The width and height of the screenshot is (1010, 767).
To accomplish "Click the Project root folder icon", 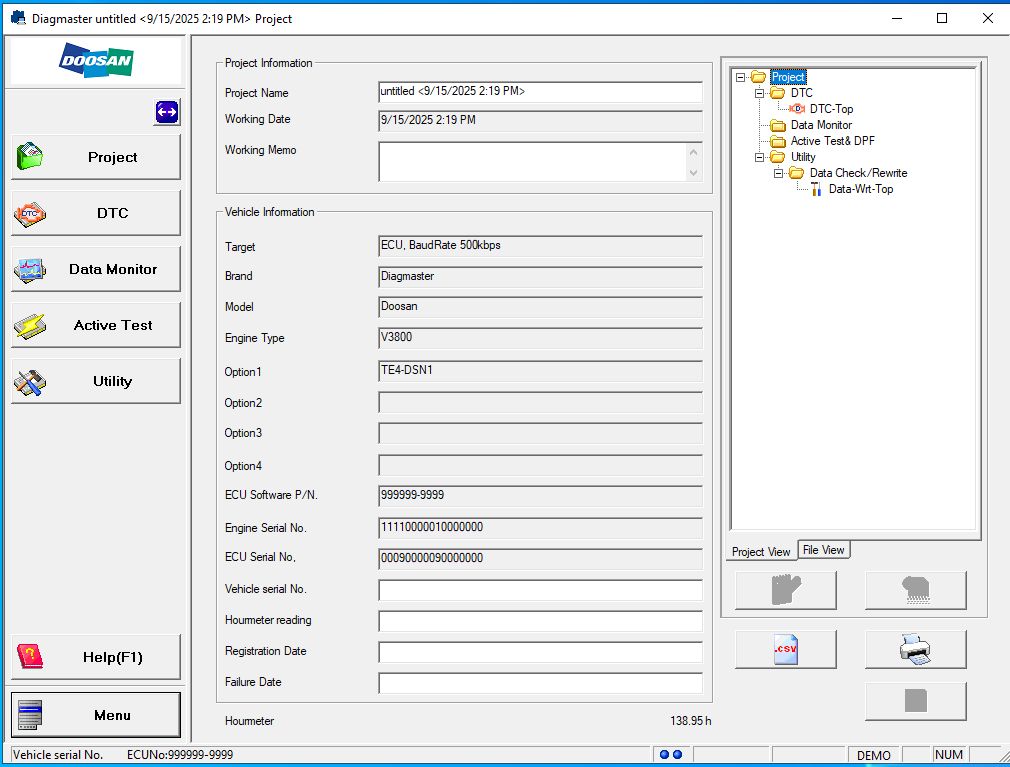I will [x=759, y=77].
